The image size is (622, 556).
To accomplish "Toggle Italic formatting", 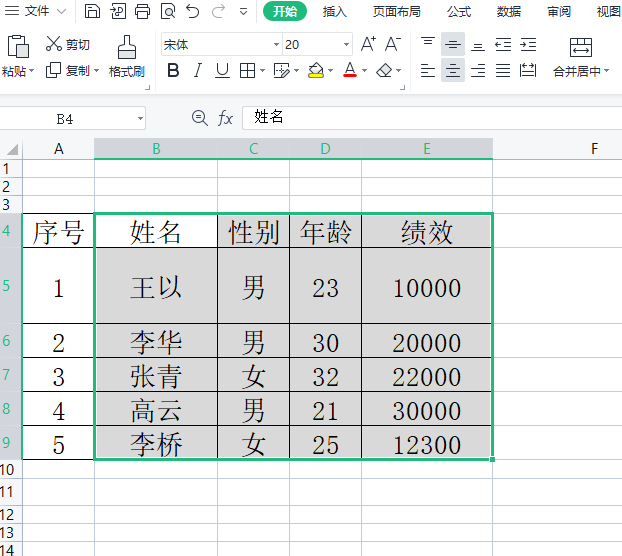I will (198, 71).
